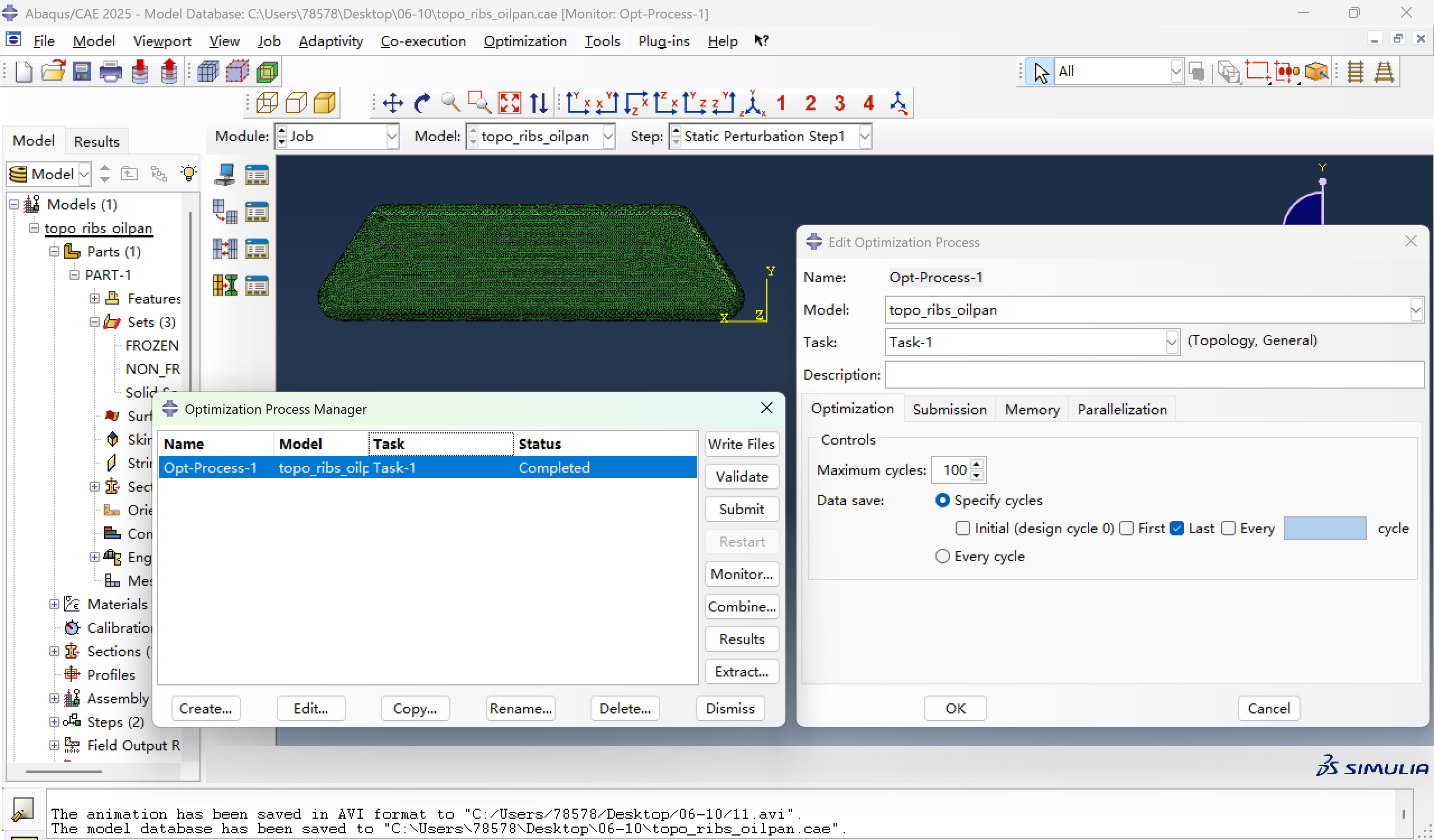
Task: Apply custom view number 3
Action: (x=839, y=104)
